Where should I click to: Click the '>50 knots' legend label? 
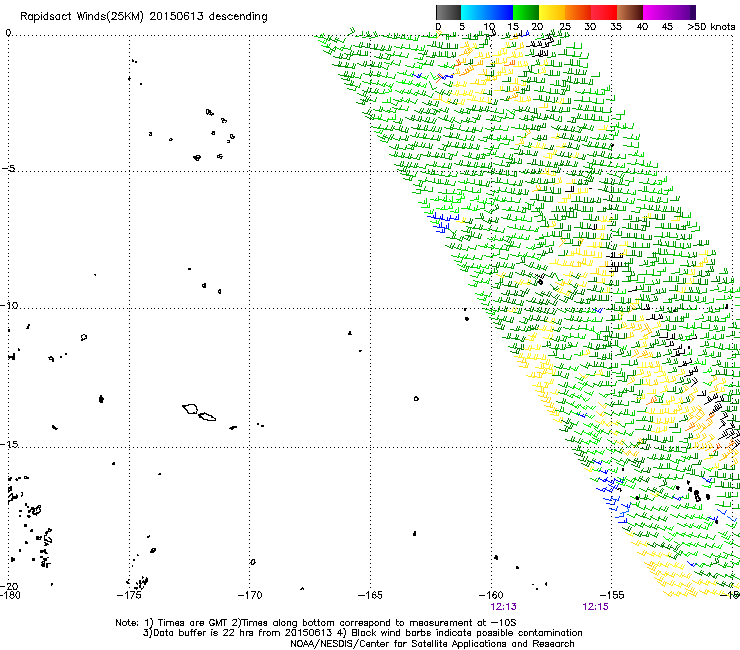pos(711,27)
